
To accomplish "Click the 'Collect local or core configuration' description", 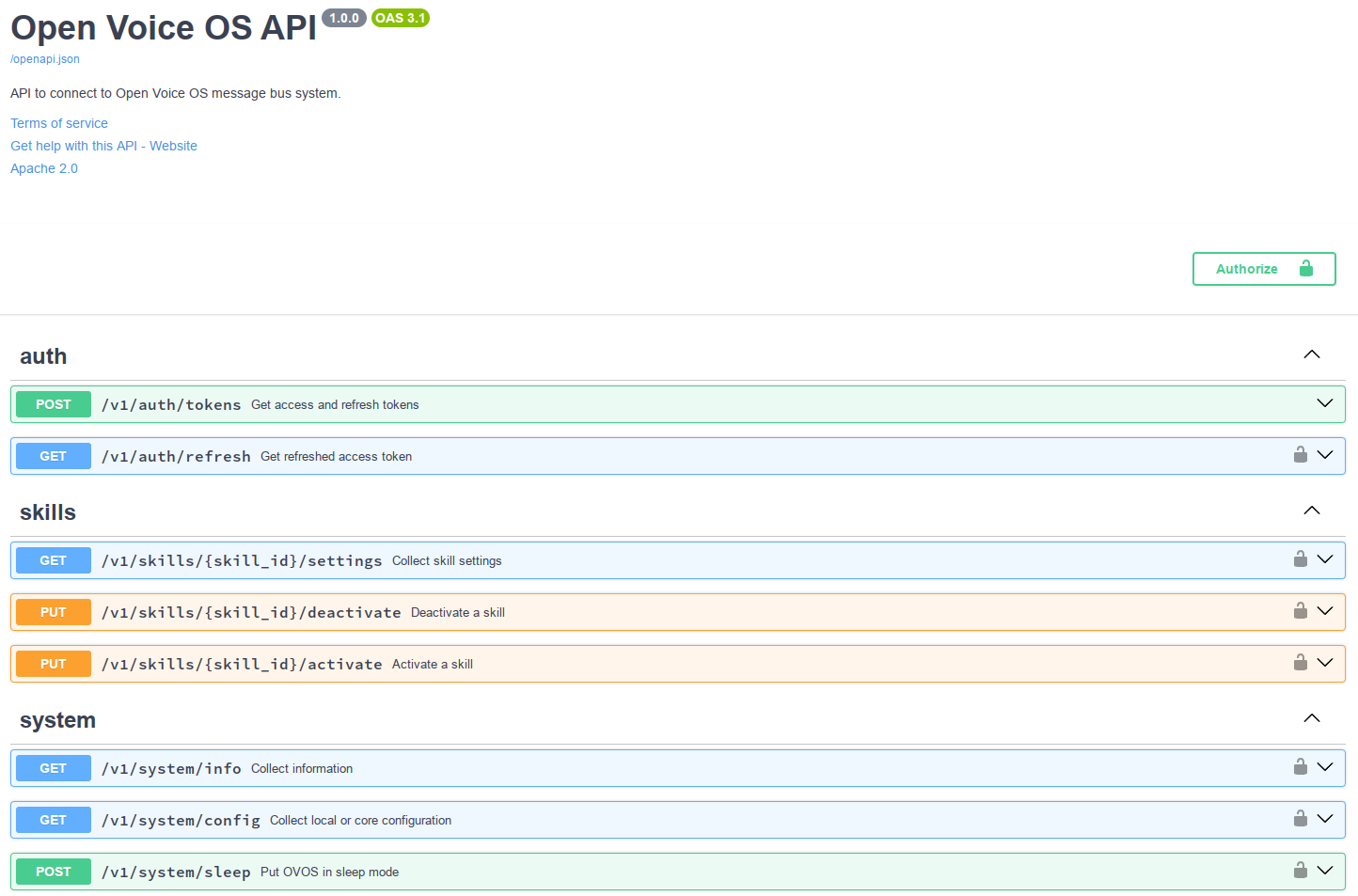I will coord(360,820).
